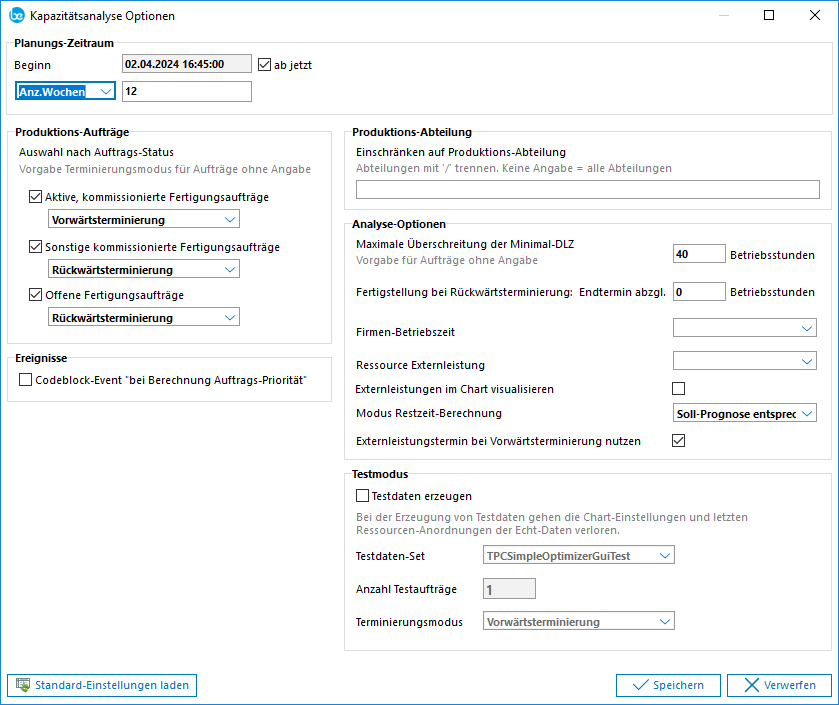Viewport: 839px width, 705px height.
Task: Toggle 'Sonstige kommissionierte Fertigungsaufträge' checkbox
Action: (37, 247)
